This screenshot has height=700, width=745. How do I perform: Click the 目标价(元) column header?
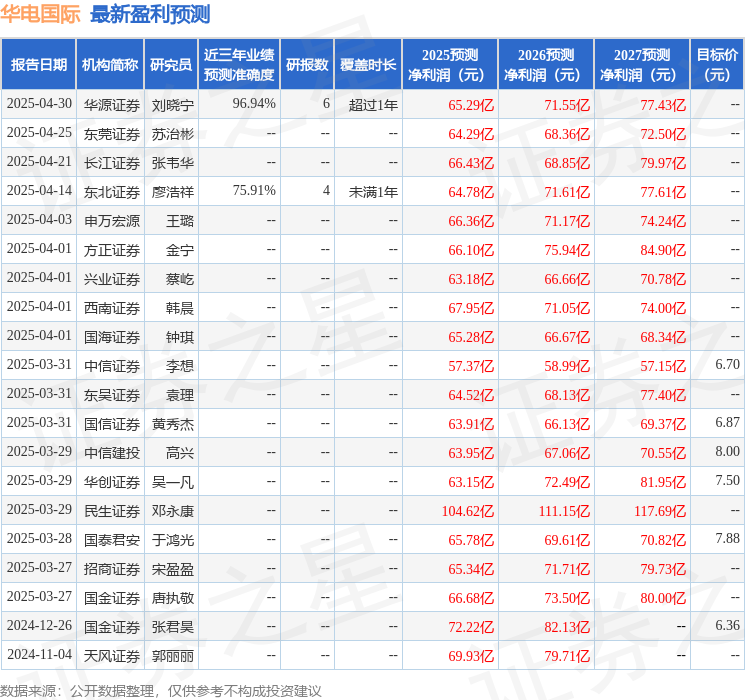click(x=717, y=65)
